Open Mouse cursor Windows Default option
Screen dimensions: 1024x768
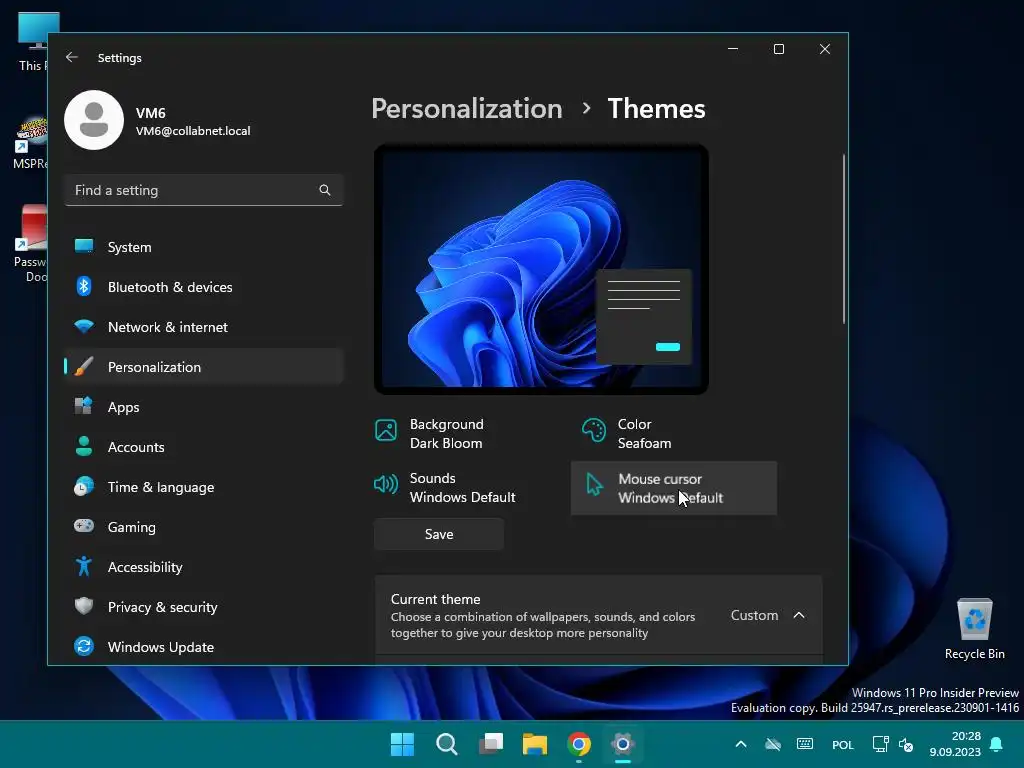674,488
